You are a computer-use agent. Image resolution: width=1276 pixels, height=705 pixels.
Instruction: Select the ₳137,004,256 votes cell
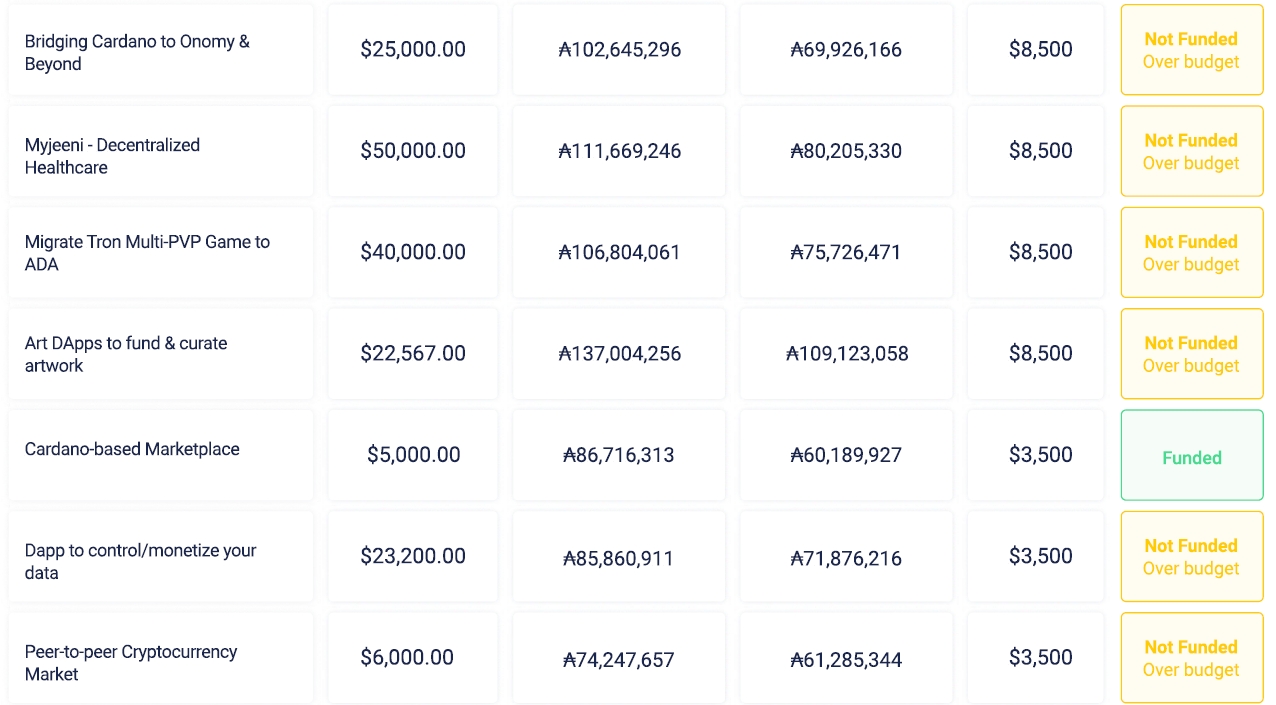click(x=619, y=353)
